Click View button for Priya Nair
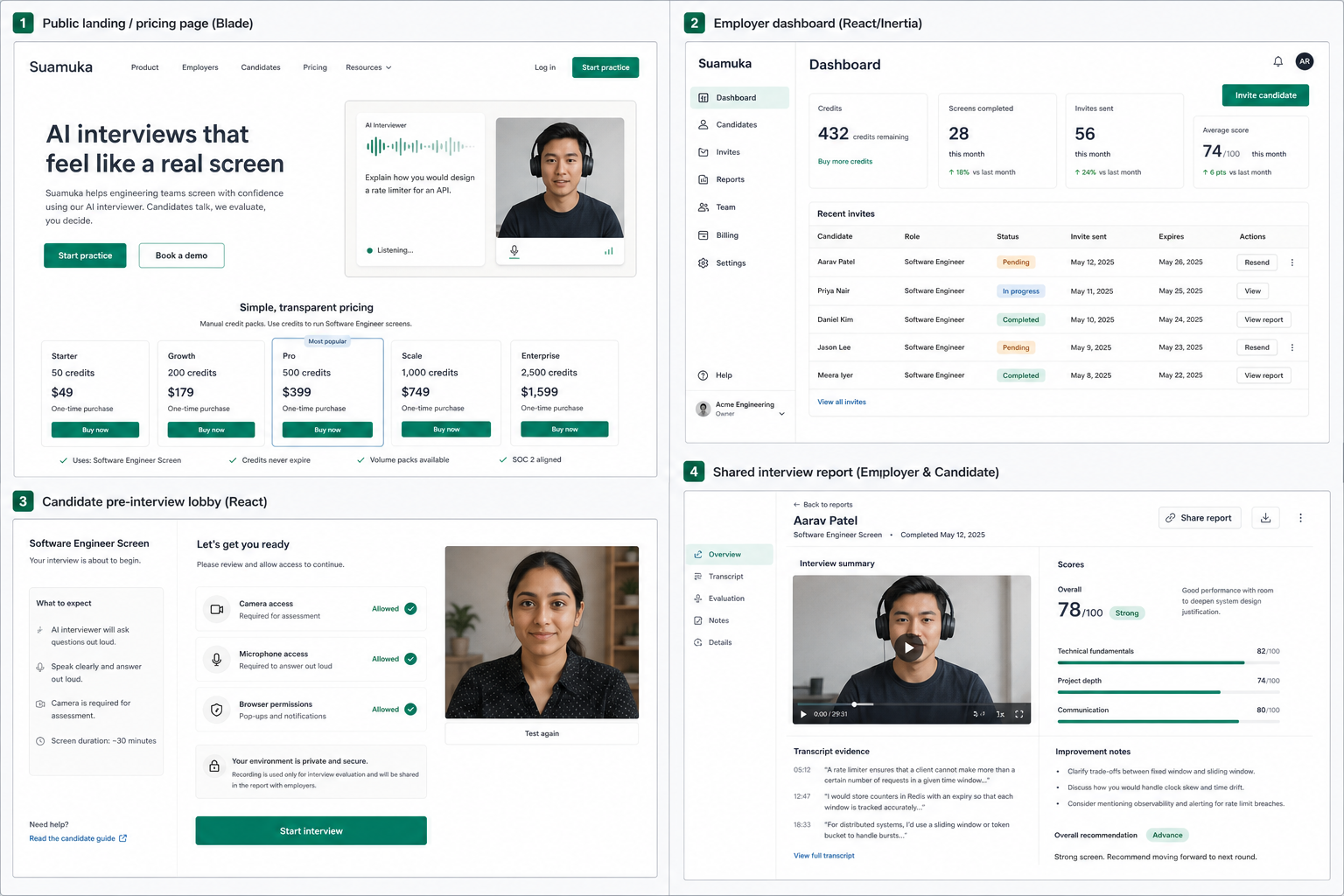 pos(1252,291)
